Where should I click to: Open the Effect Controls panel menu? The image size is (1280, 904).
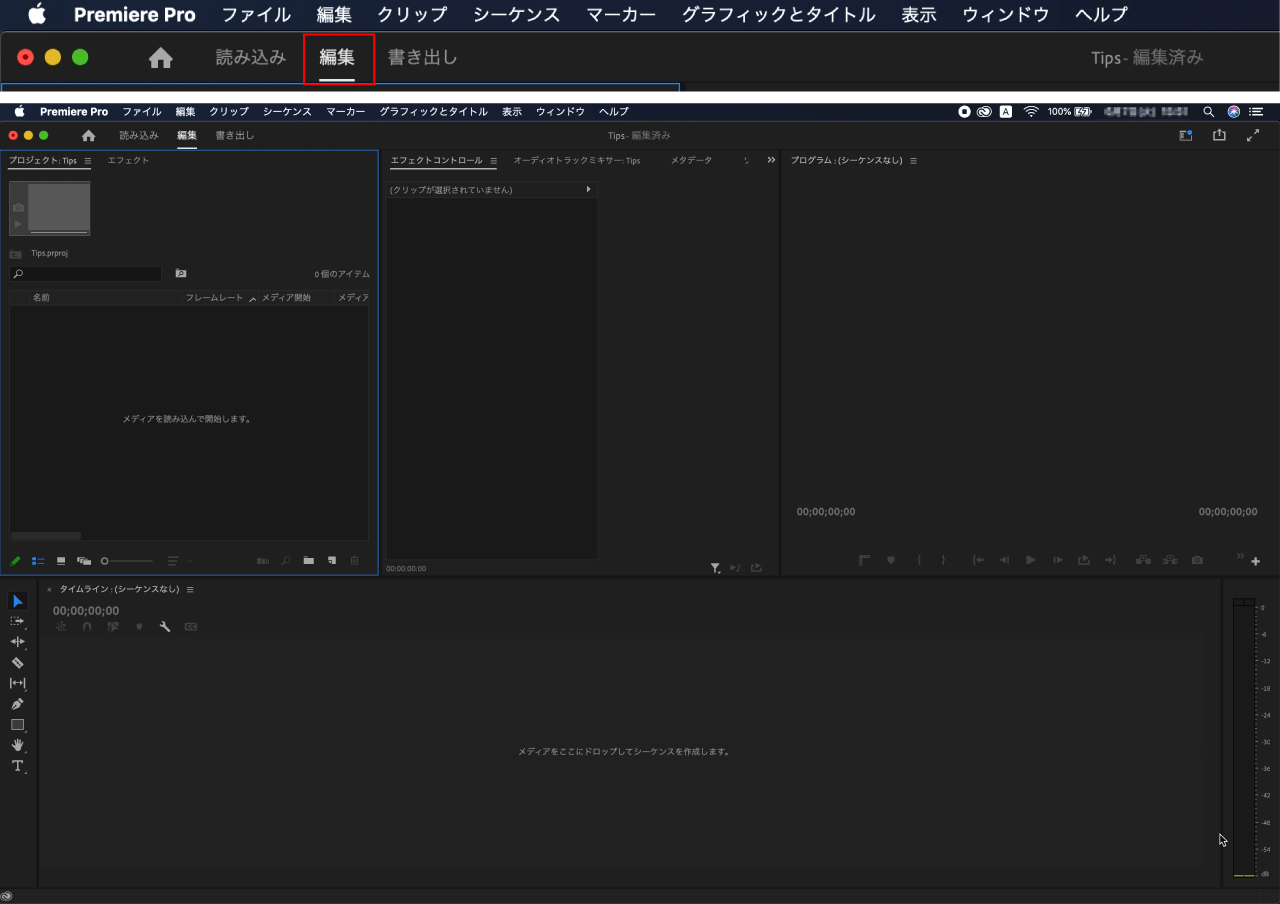[493, 161]
